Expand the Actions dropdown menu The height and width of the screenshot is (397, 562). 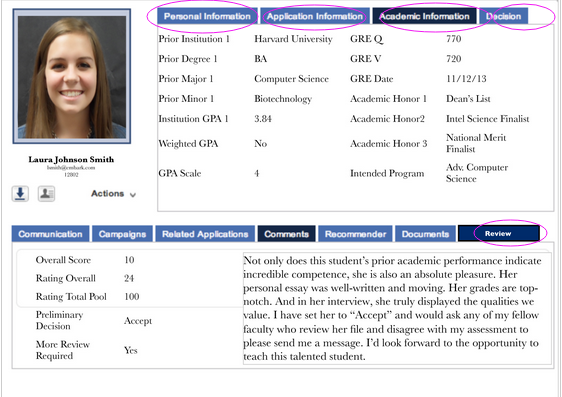[113, 194]
